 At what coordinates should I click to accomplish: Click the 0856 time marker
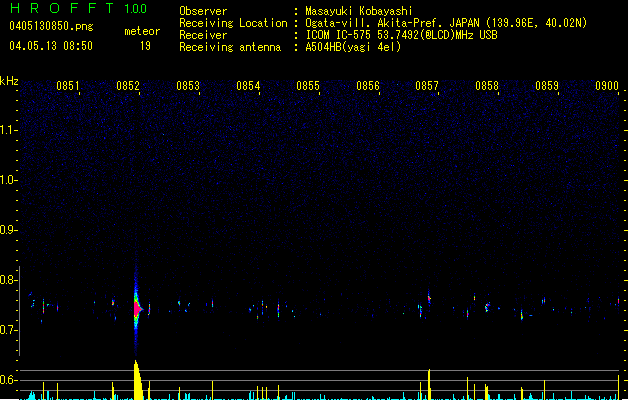[368, 86]
